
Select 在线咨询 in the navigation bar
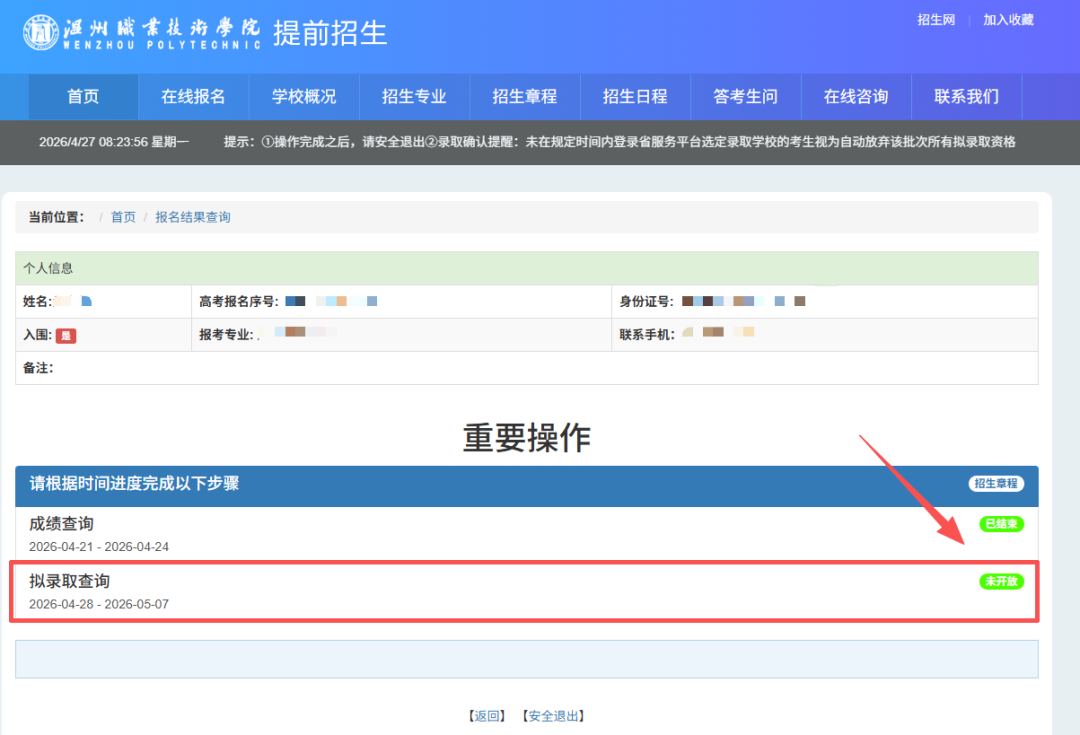[856, 97]
